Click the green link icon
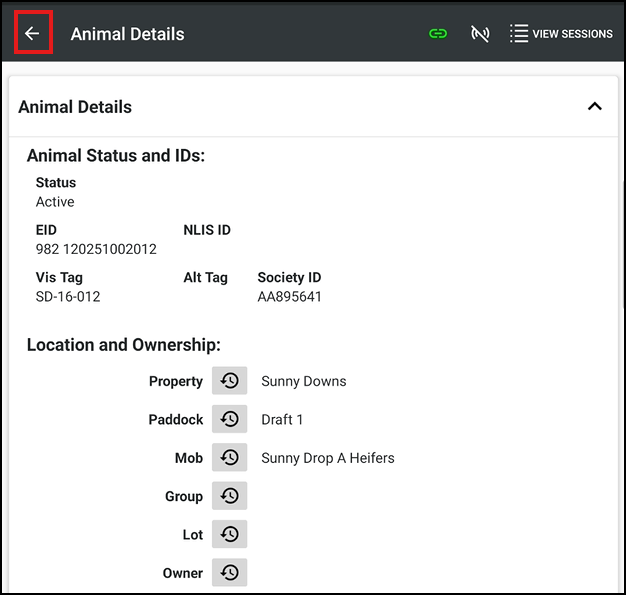This screenshot has width=626, height=595. tap(438, 34)
